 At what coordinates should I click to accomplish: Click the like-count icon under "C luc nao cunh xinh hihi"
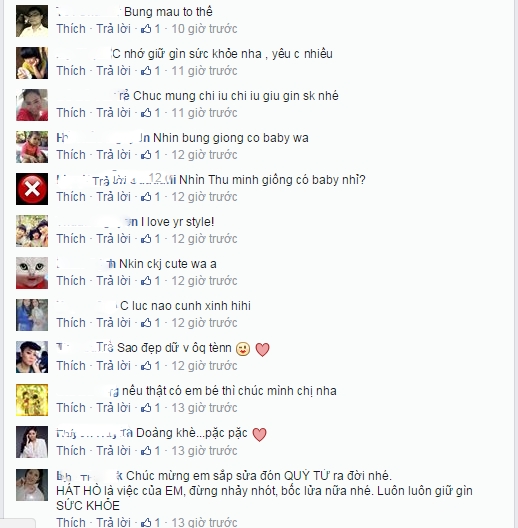click(x=146, y=323)
